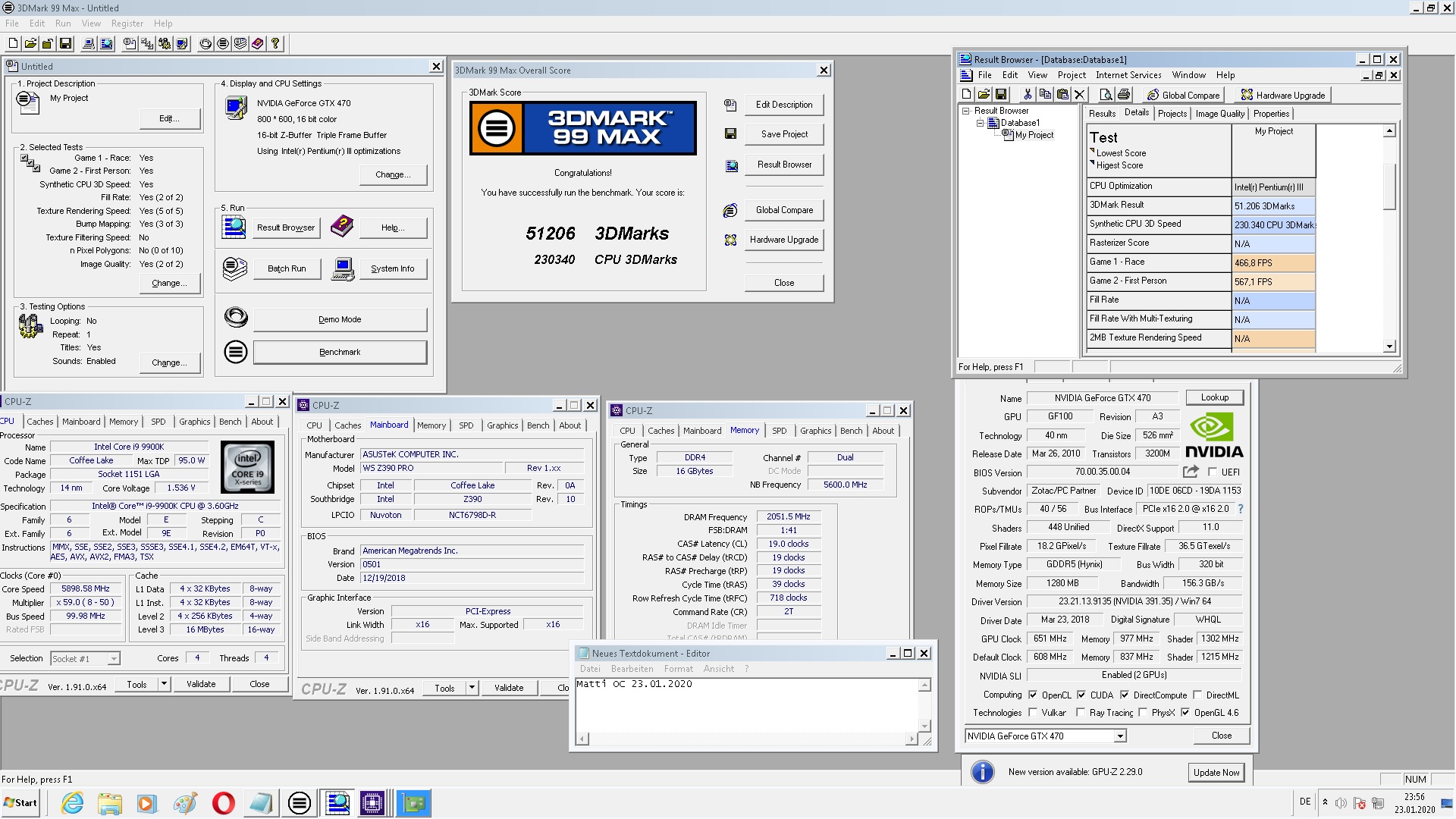Toggle the Vulkan checkbox in GPU-Z
The image size is (1456, 819).
tap(1033, 712)
